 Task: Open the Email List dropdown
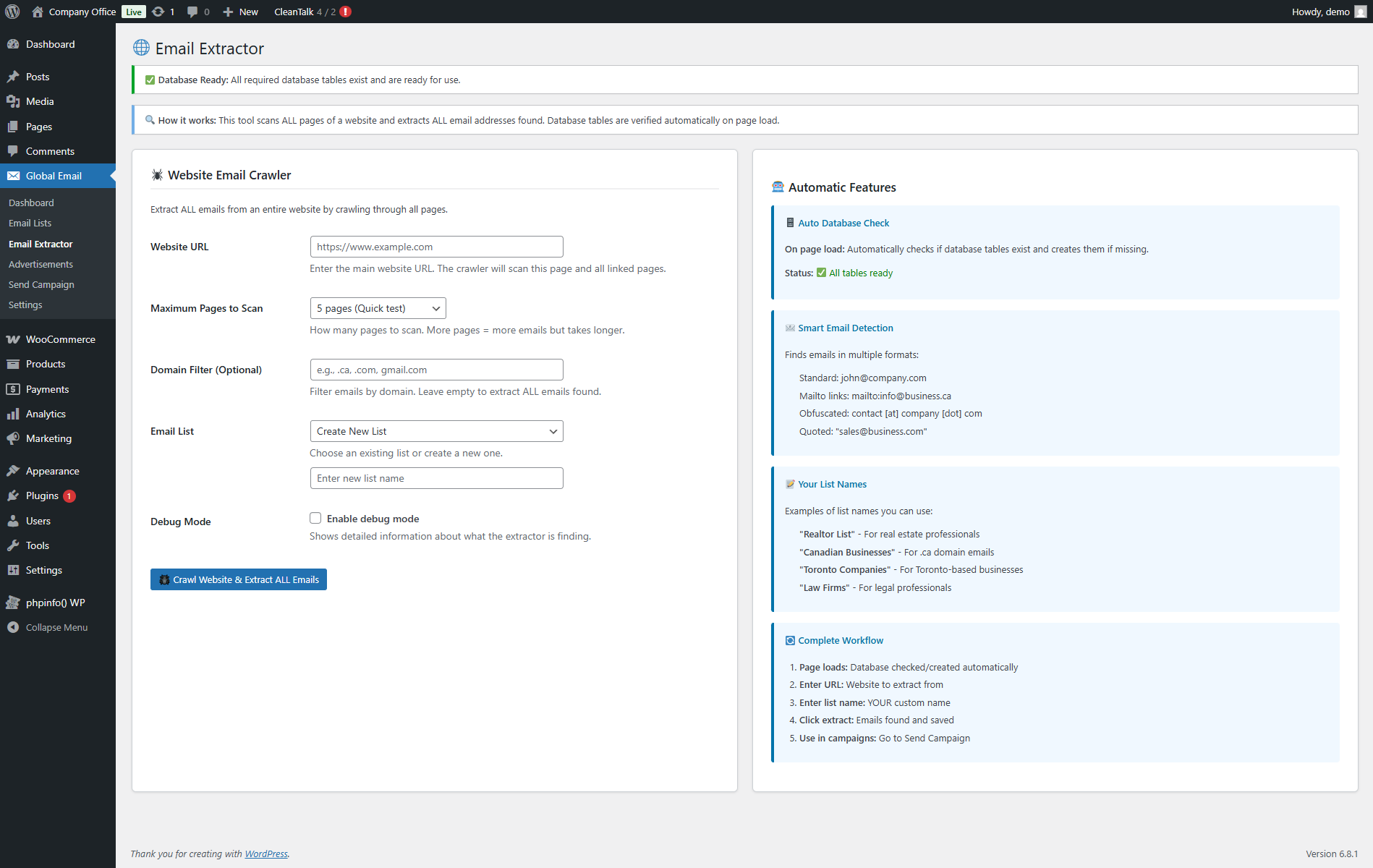[x=436, y=431]
